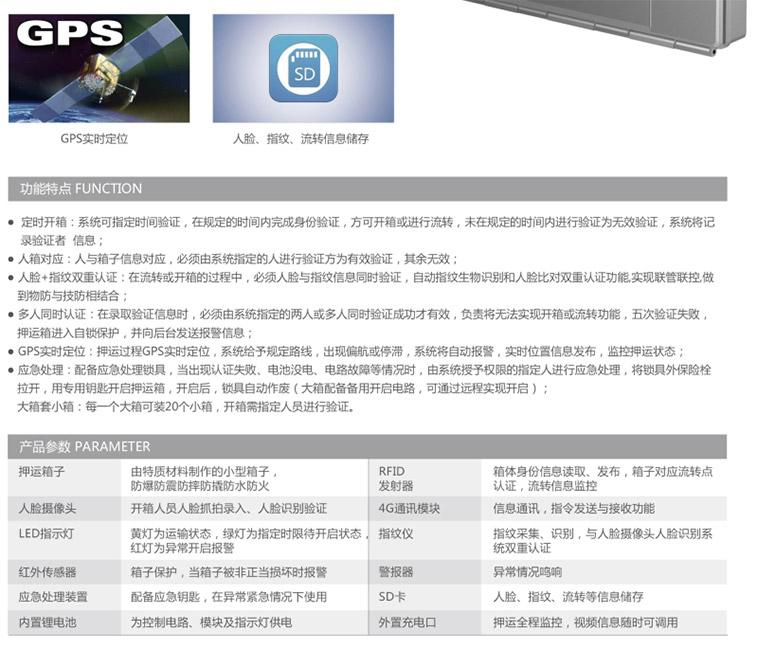Select the 警报器 parameter cell
This screenshot has height=649, width=757.
(x=396, y=572)
